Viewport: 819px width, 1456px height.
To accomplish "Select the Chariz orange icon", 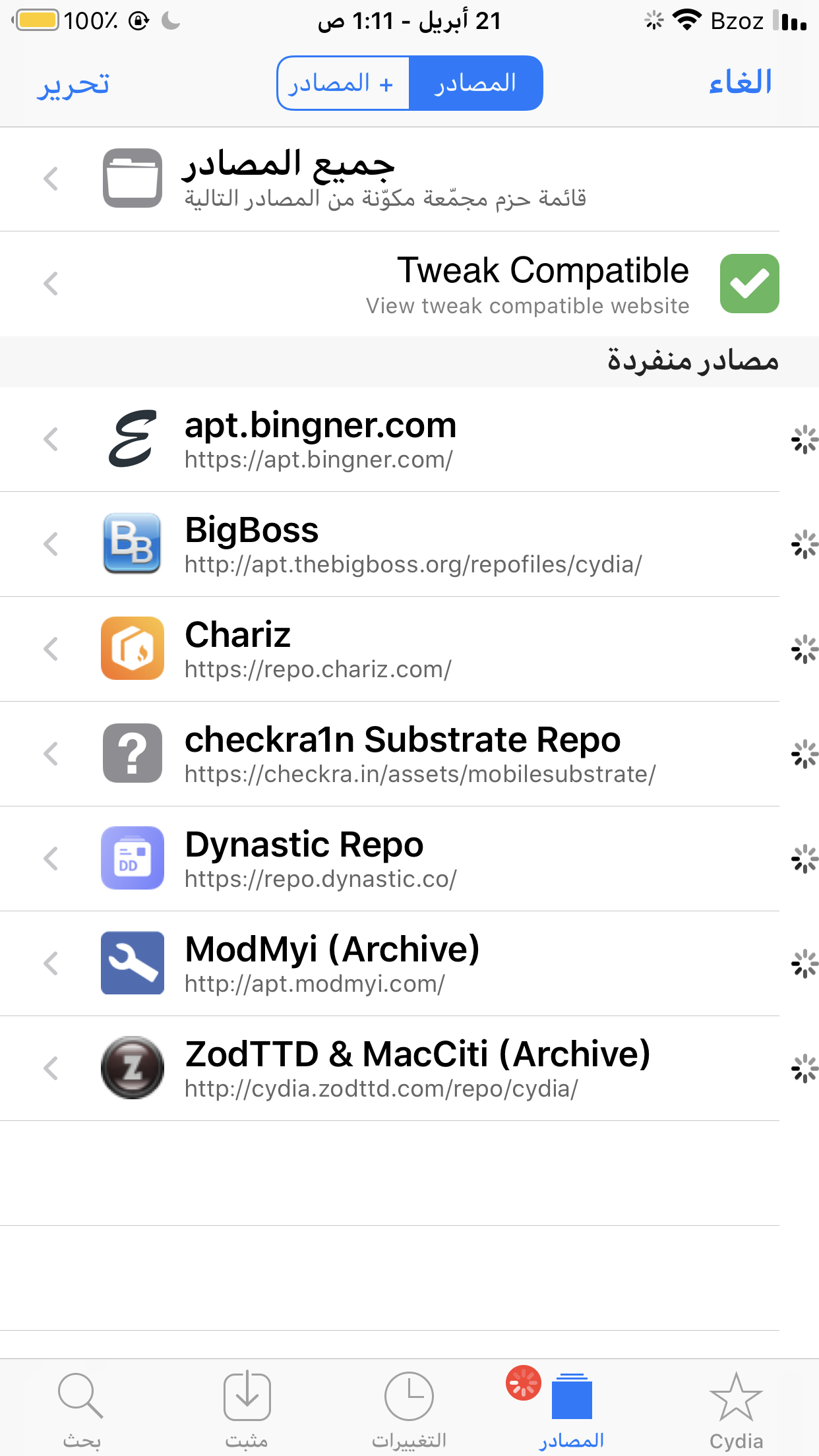I will point(133,648).
